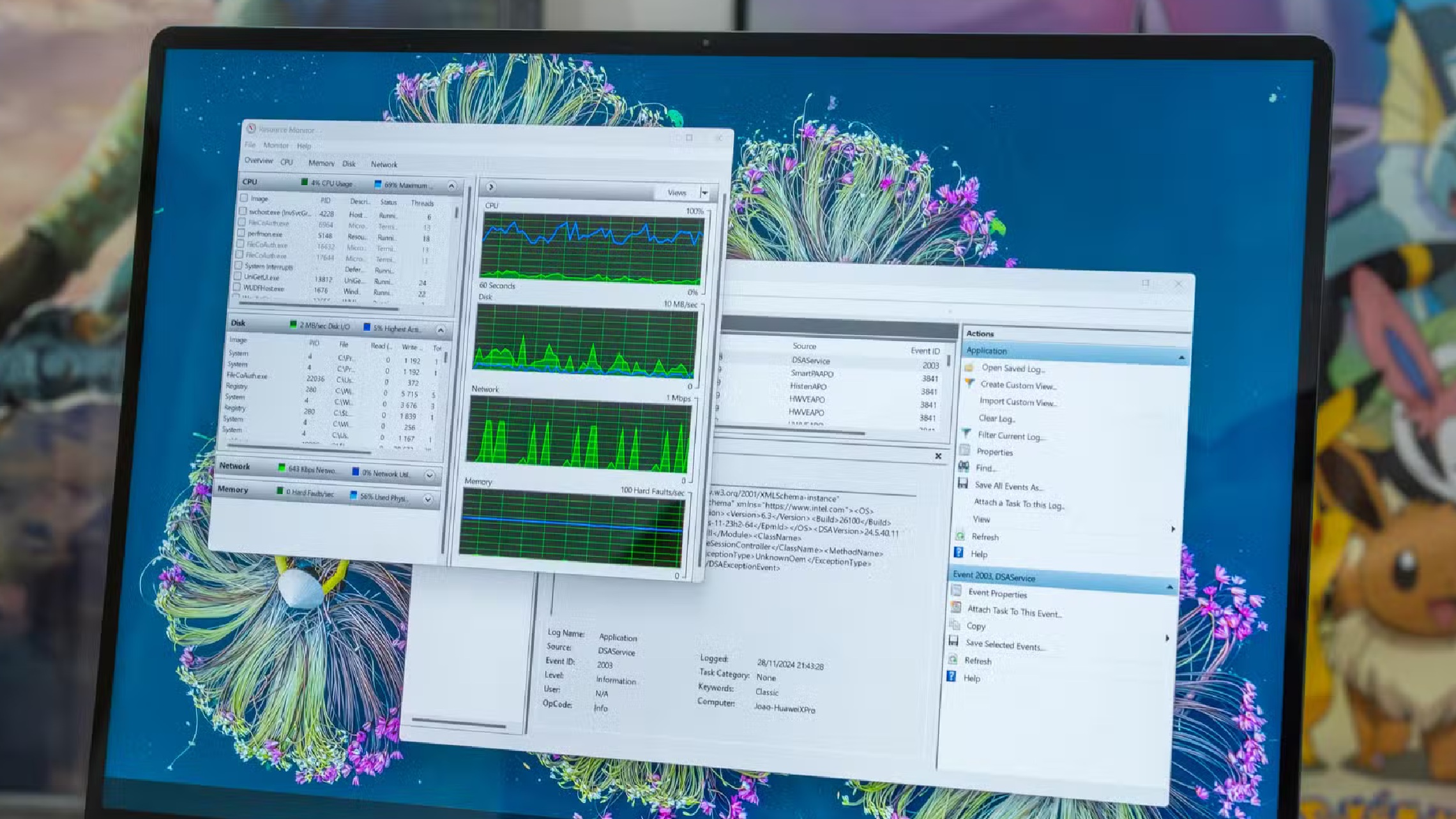Click the Event ID column header
The width and height of the screenshot is (1456, 819).
[x=925, y=350]
